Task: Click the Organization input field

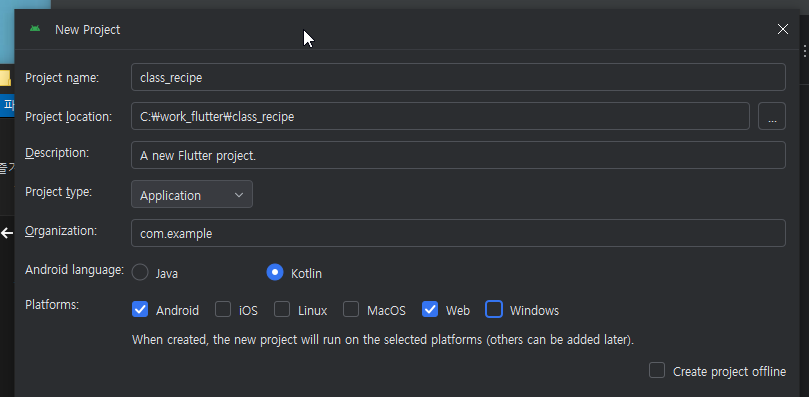Action: pos(458,233)
